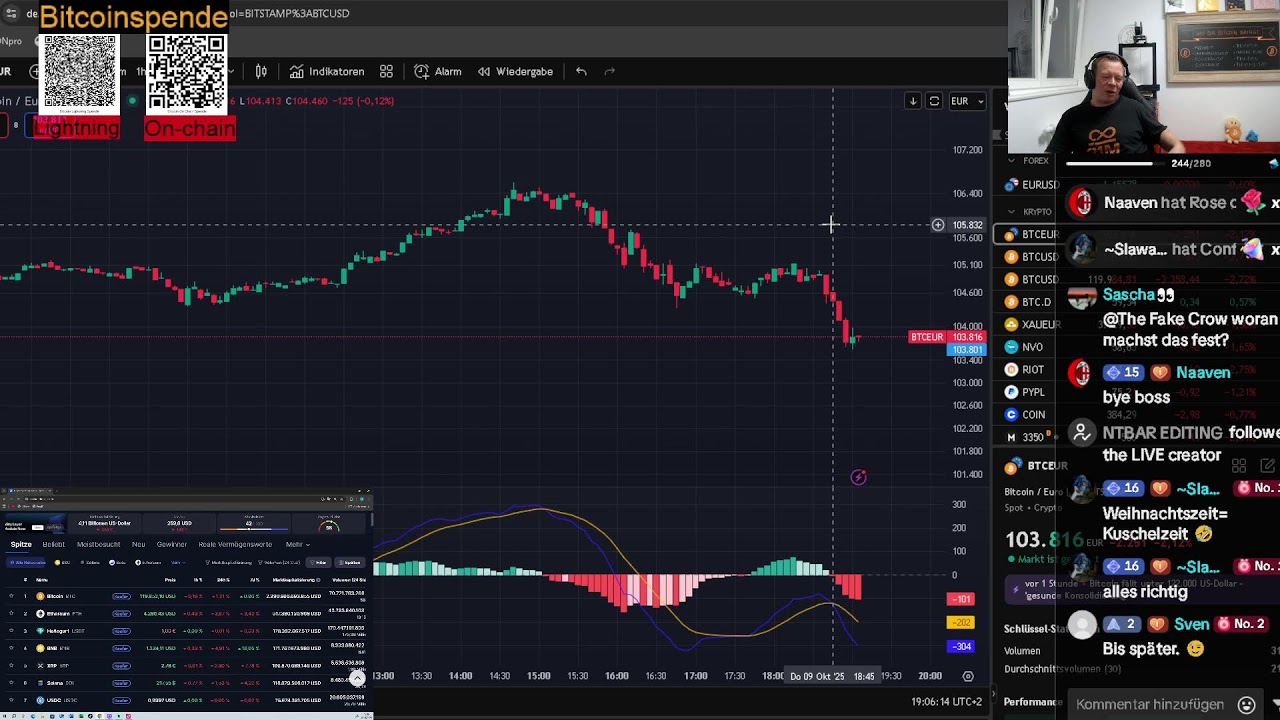Open the emoji picker in comment box
The image size is (1280, 720).
coord(1246,704)
